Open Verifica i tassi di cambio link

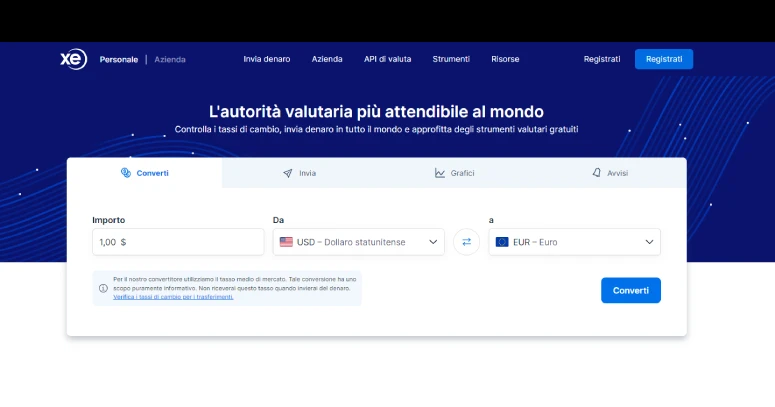coord(173,297)
